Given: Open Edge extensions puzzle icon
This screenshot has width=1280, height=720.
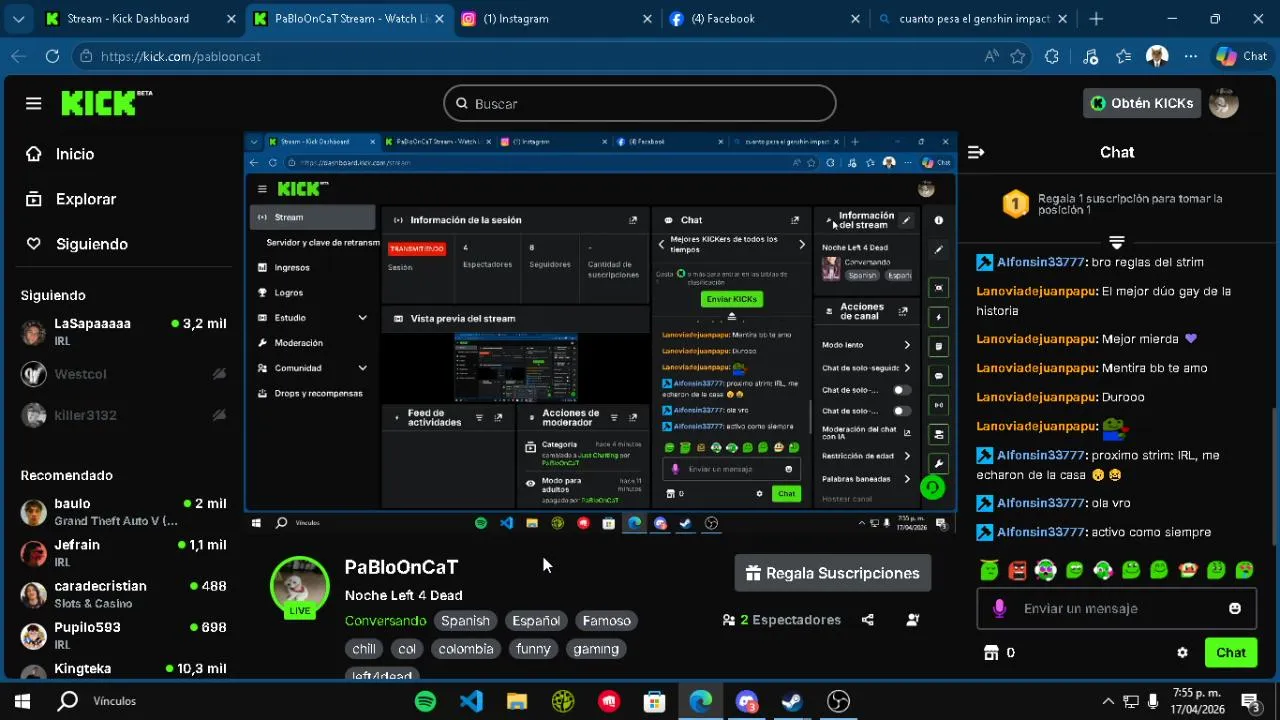Looking at the screenshot, I should click(x=1052, y=56).
